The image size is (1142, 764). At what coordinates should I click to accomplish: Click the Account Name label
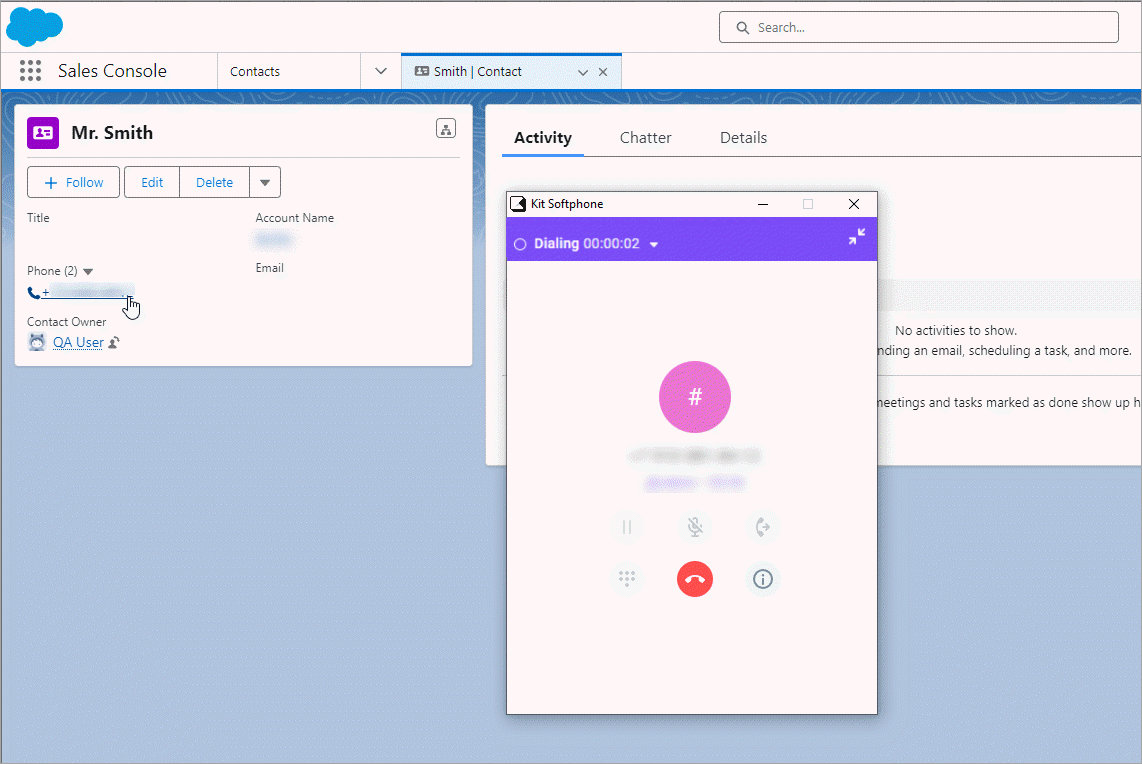click(x=294, y=218)
